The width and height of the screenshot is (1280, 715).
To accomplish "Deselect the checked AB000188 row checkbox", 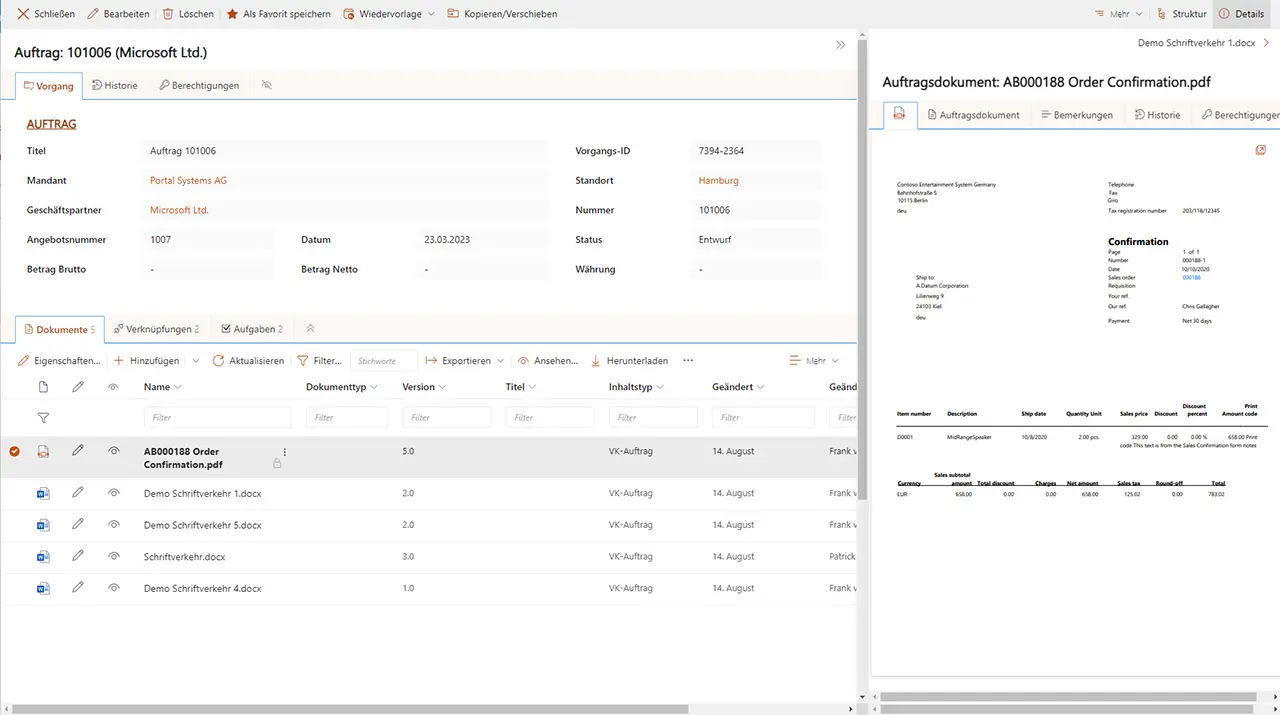I will 14,452.
